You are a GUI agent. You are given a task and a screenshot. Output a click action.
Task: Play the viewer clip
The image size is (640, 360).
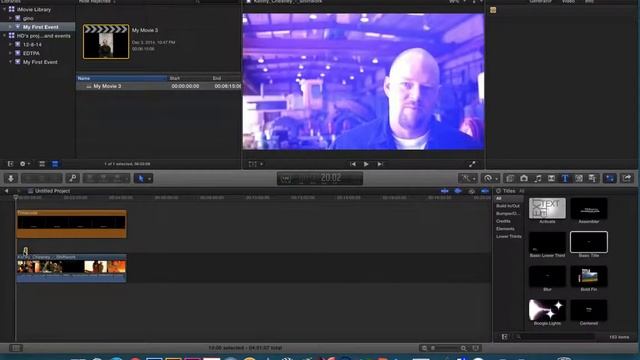click(x=366, y=164)
